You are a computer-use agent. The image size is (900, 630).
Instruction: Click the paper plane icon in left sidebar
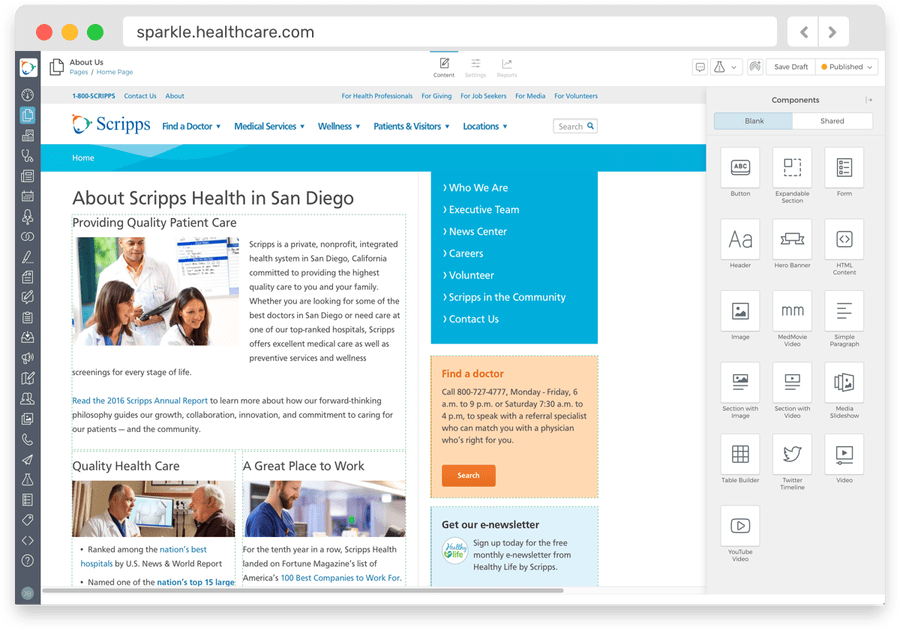[28, 460]
